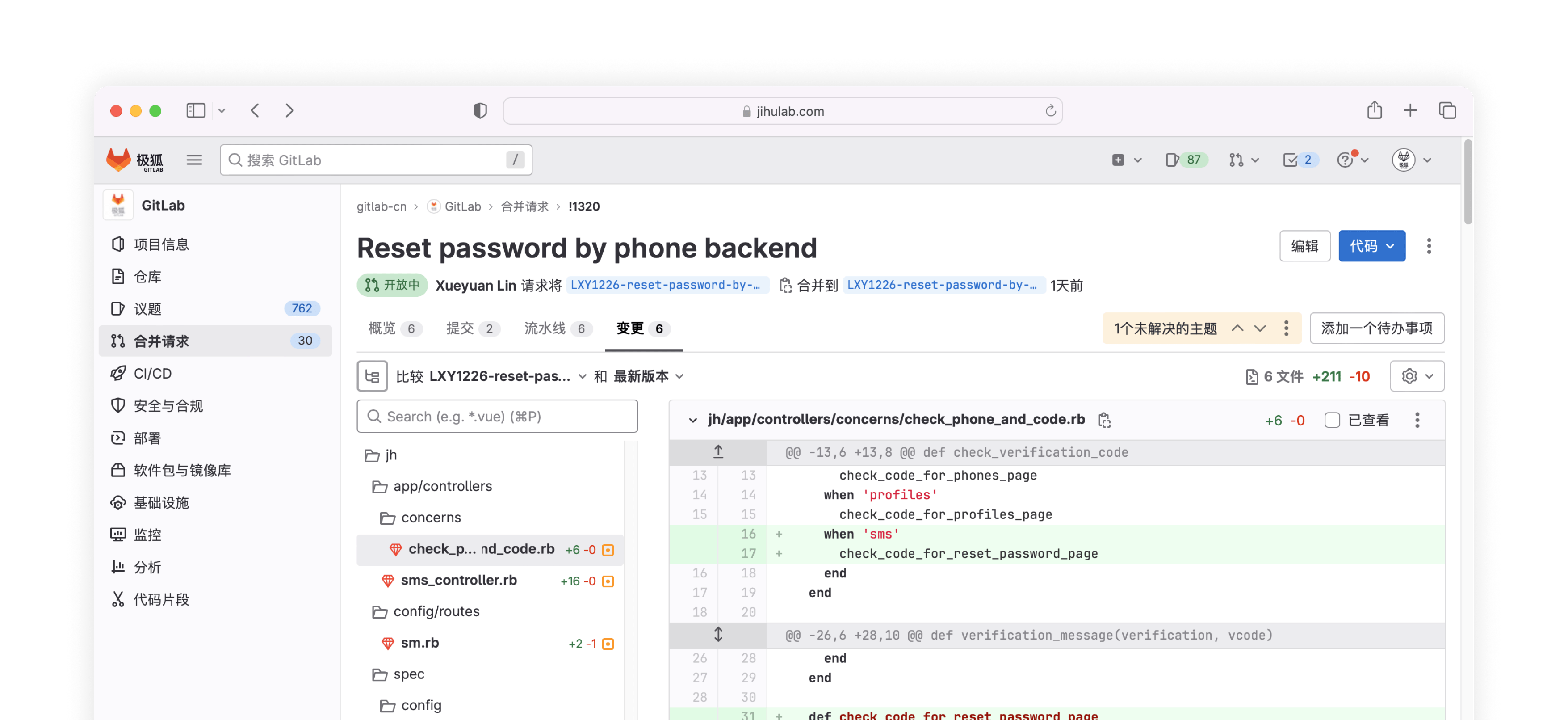Screen dimensions: 1568x720
Task: Open the create new plus dropdown
Action: click(x=1126, y=160)
